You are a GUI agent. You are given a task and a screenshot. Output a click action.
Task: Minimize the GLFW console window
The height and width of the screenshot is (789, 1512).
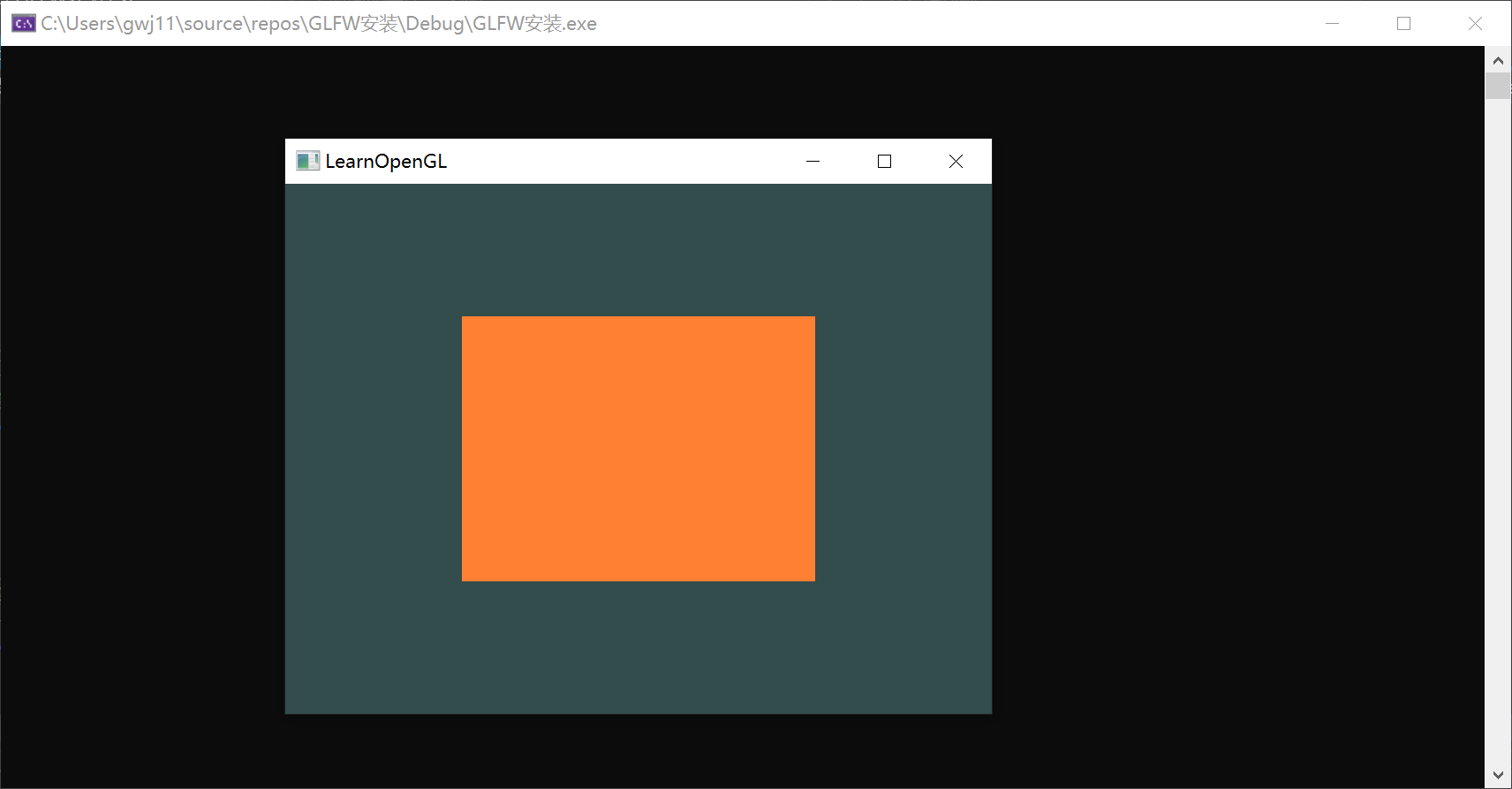tap(1333, 24)
